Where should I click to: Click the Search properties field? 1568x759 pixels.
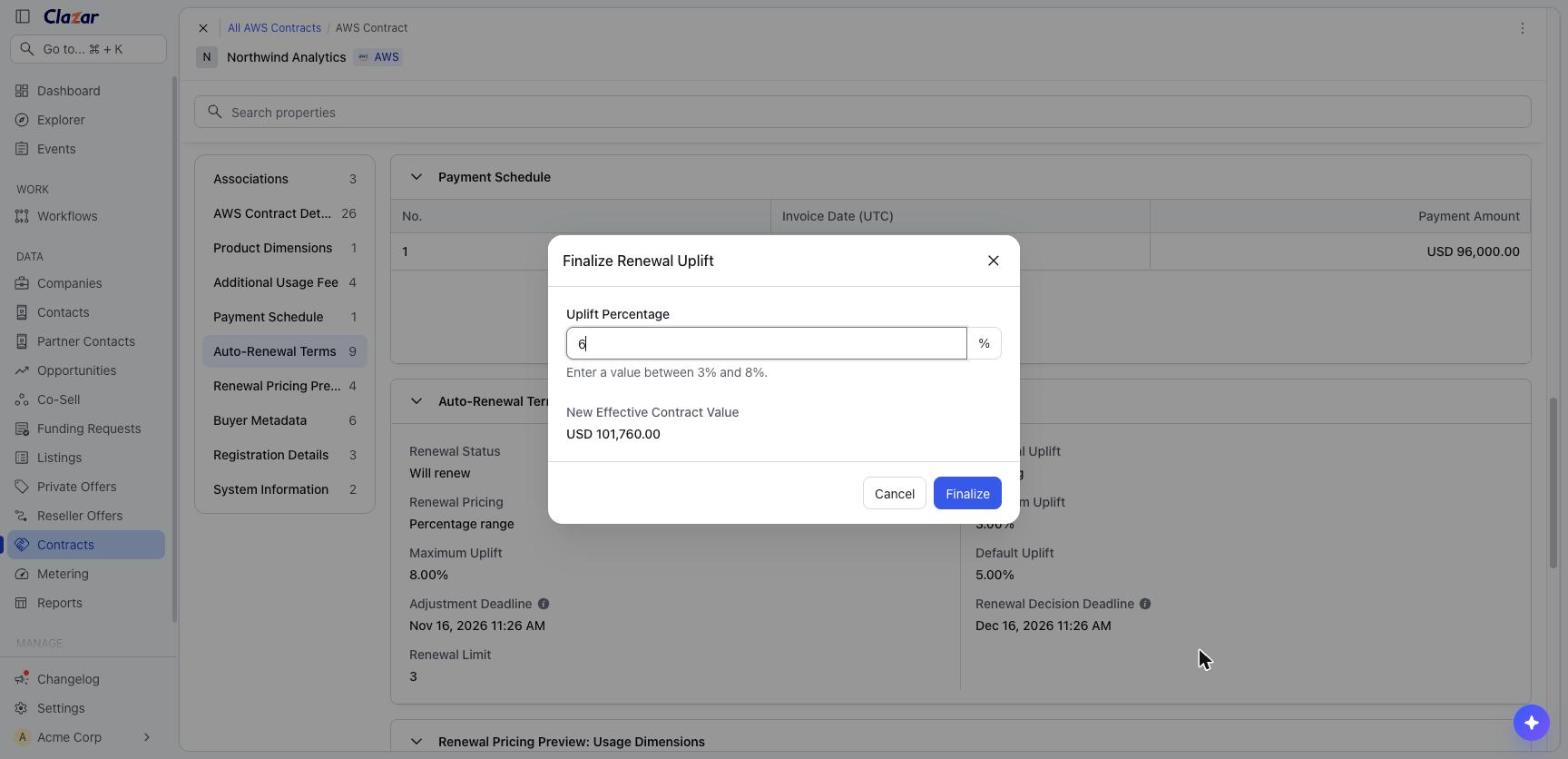pos(862,112)
